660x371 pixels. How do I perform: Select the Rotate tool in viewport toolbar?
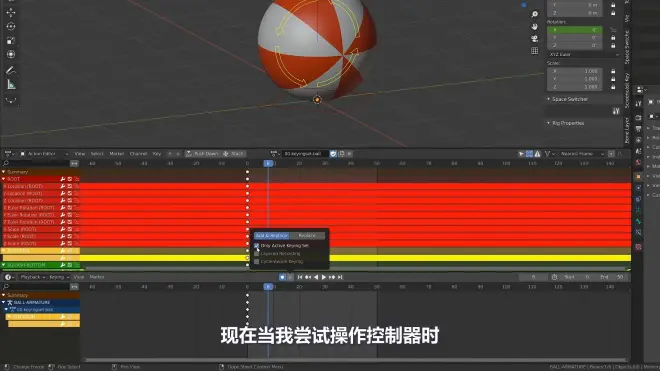[11, 27]
